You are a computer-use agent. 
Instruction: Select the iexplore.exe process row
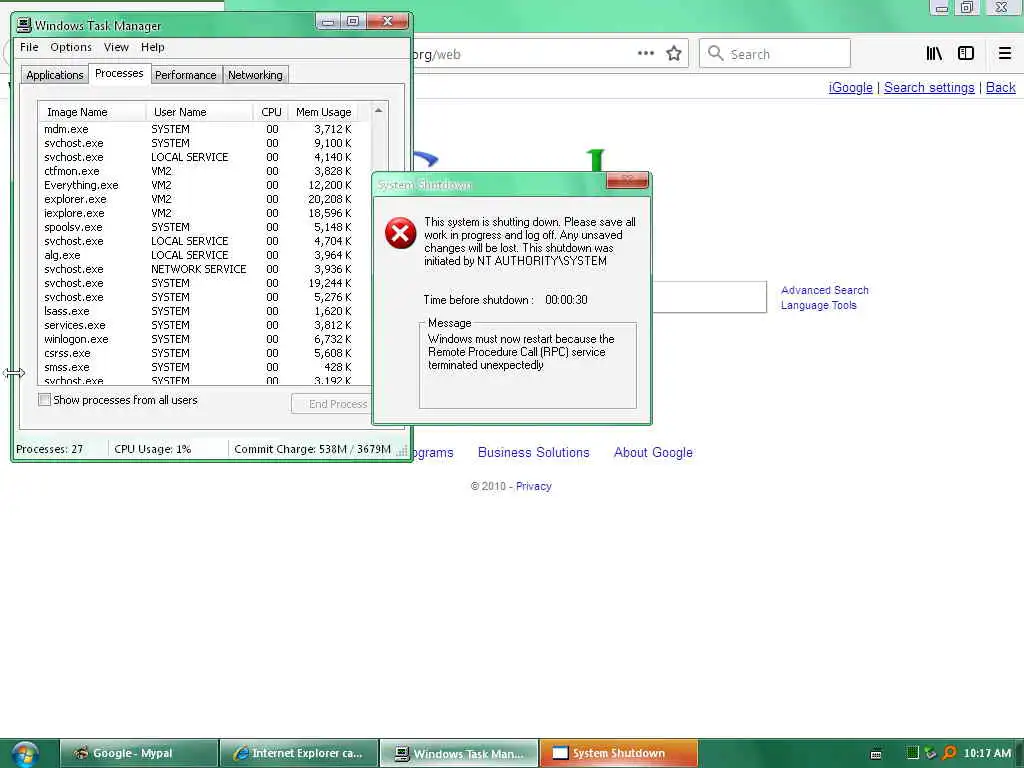tap(204, 213)
